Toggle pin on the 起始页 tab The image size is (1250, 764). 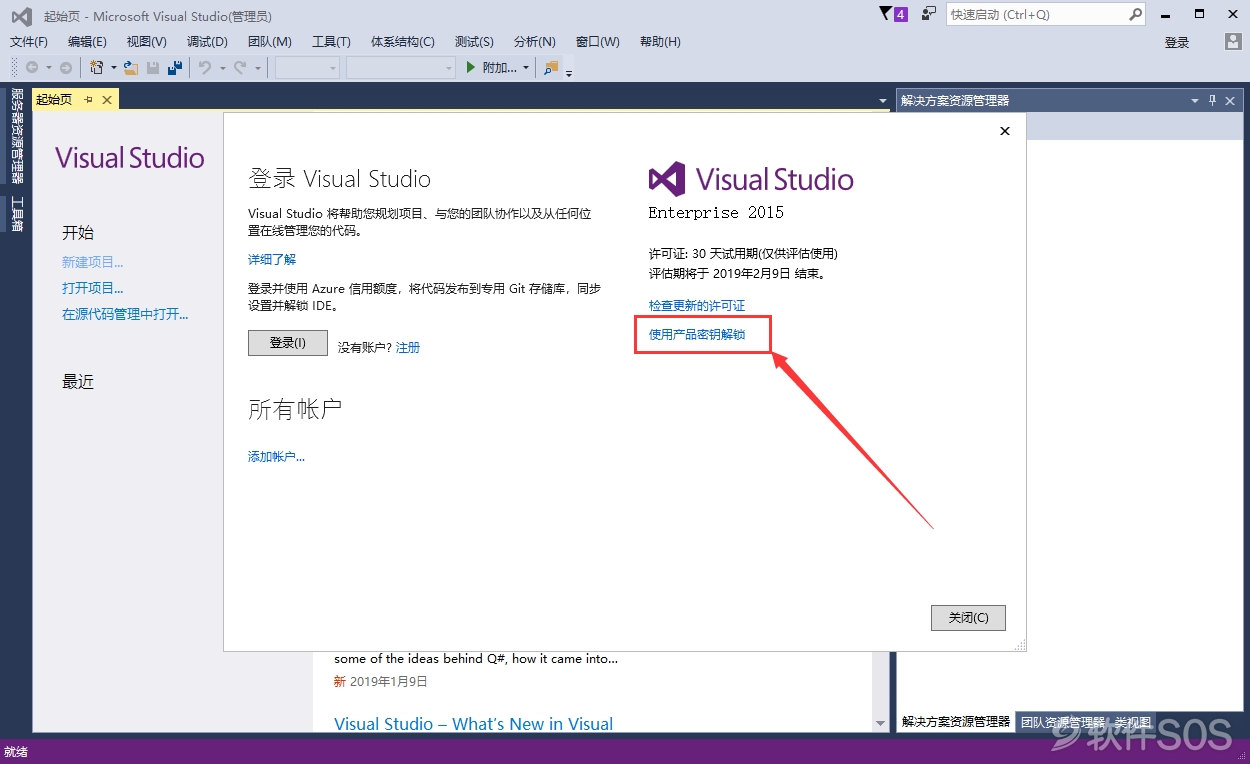click(x=88, y=99)
